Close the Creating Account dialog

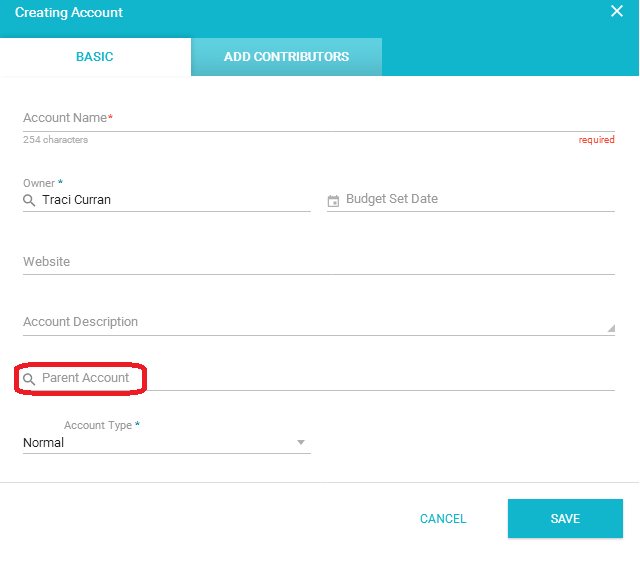click(616, 11)
